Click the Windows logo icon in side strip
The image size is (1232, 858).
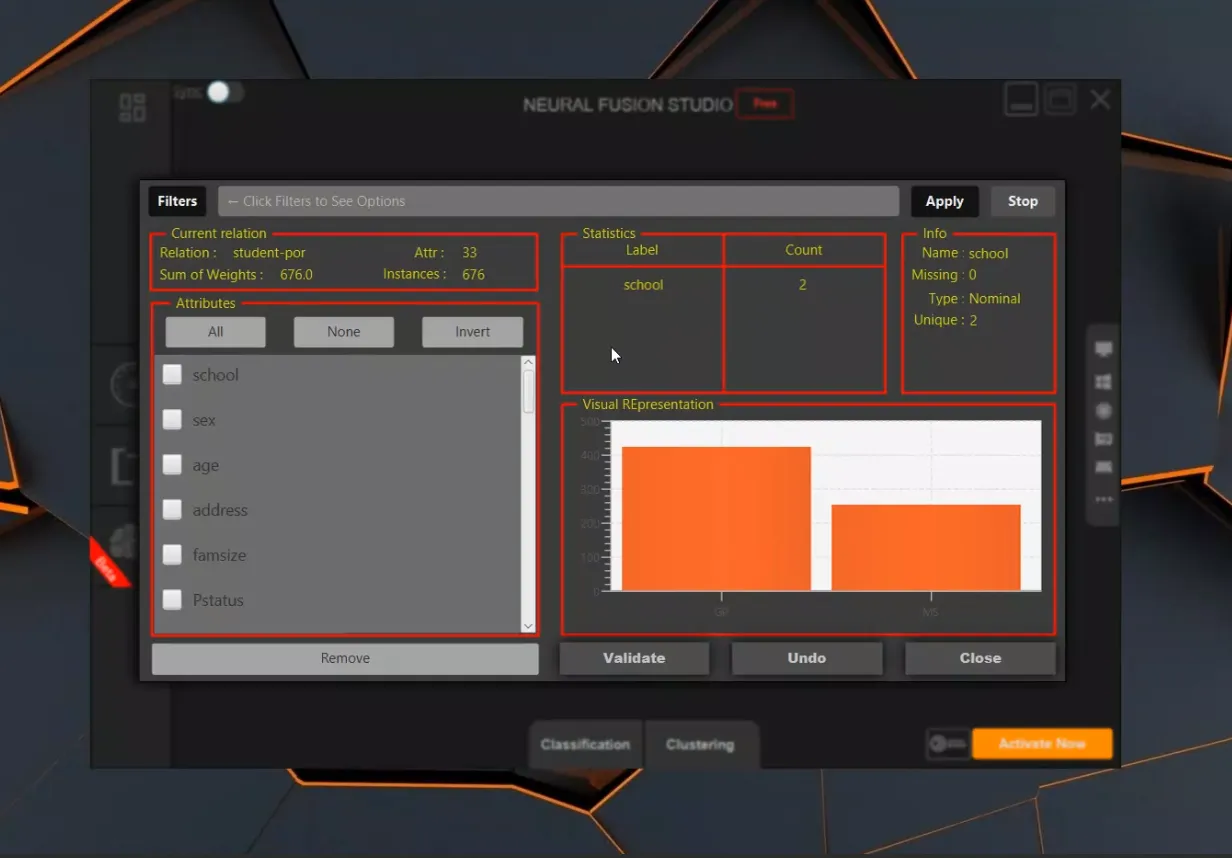(x=1103, y=382)
